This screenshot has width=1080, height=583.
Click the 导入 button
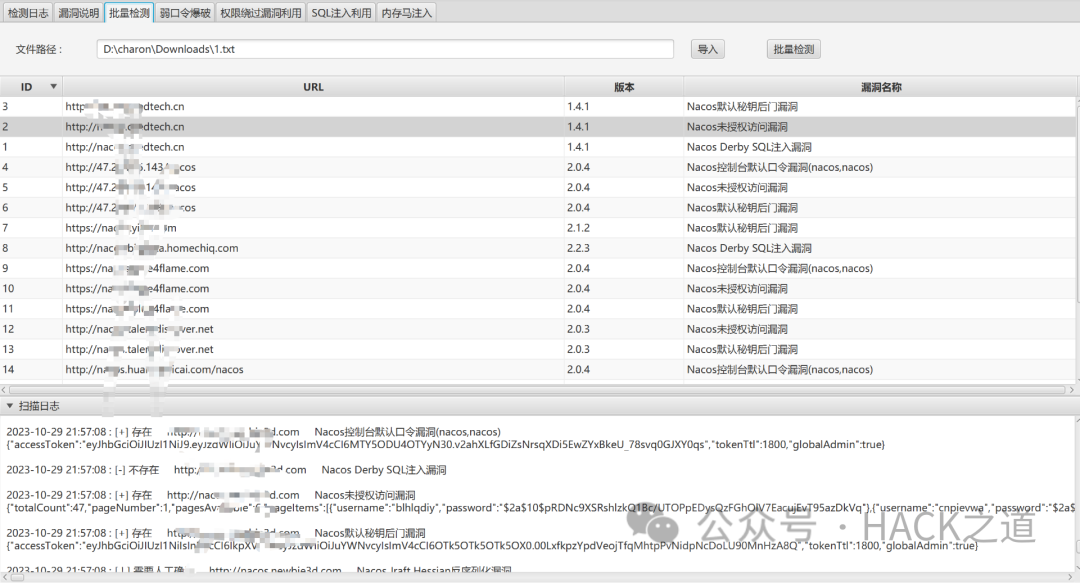[707, 49]
